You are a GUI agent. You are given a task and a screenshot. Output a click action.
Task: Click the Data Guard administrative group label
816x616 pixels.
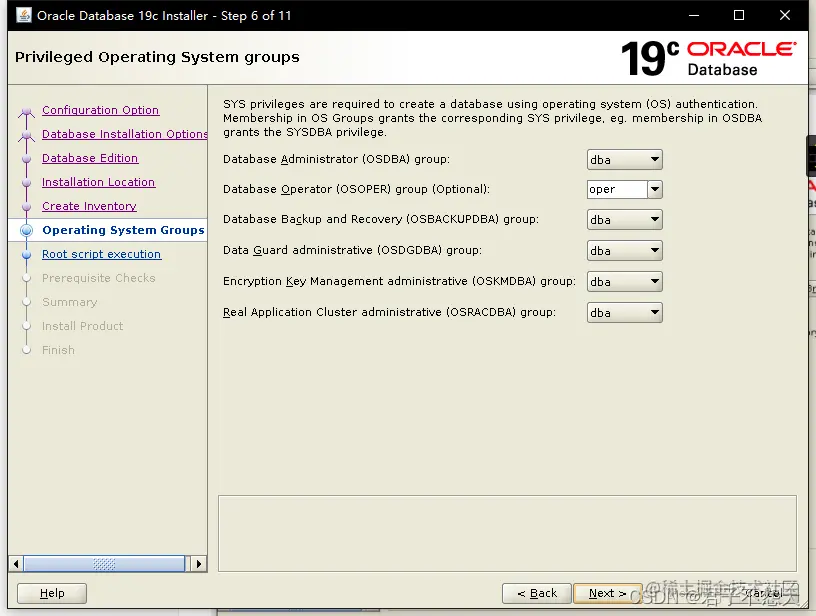(352, 250)
